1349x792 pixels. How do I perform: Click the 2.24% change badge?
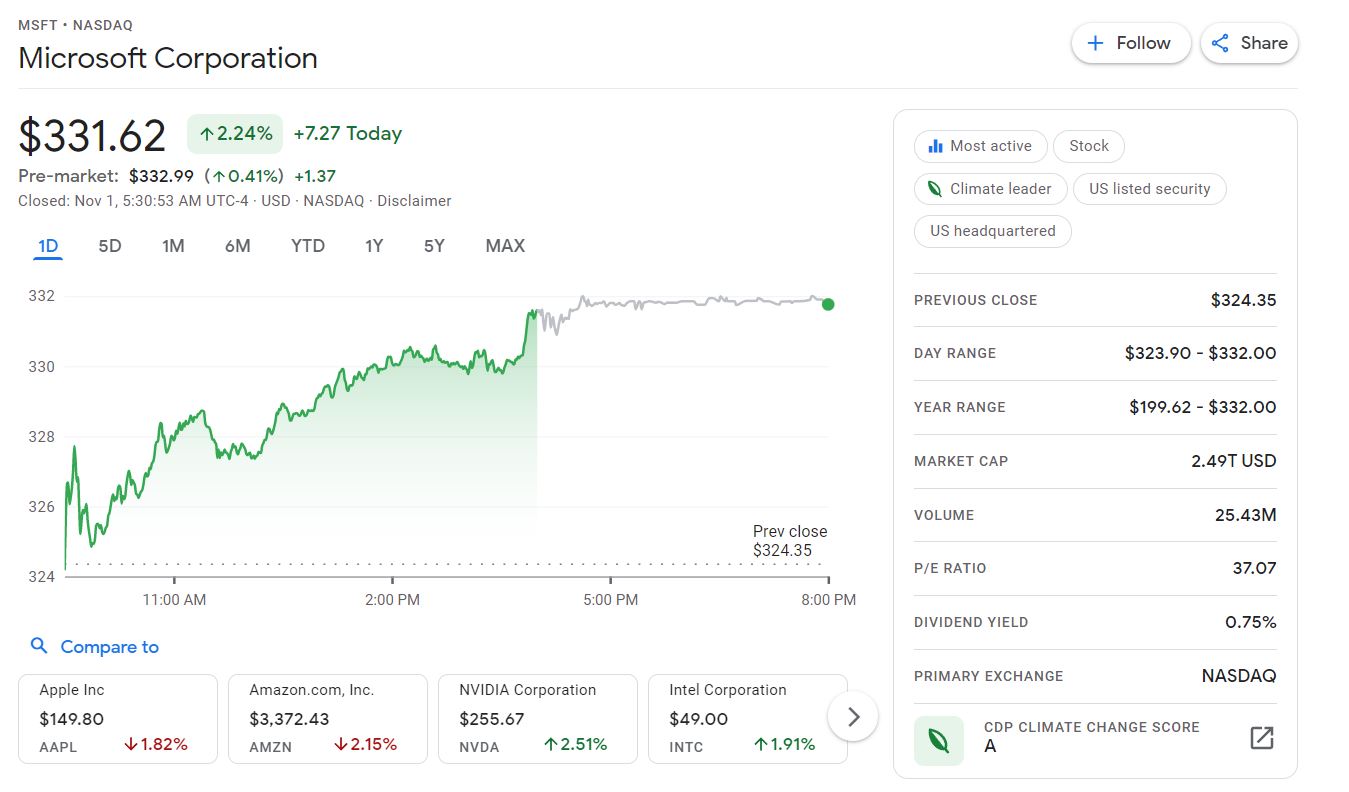(x=235, y=134)
